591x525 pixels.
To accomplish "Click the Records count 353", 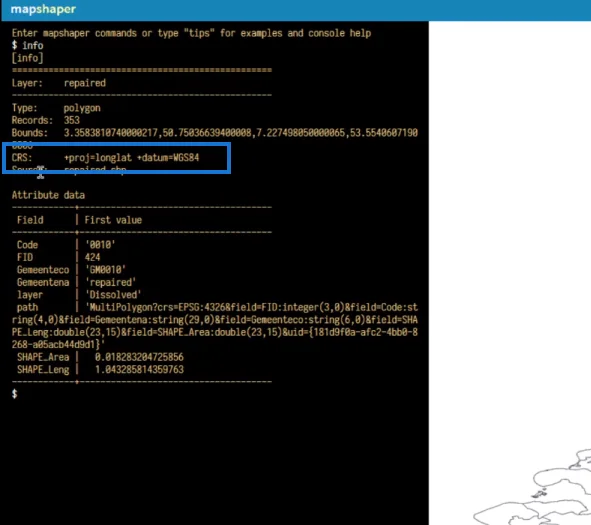I will coord(72,120).
